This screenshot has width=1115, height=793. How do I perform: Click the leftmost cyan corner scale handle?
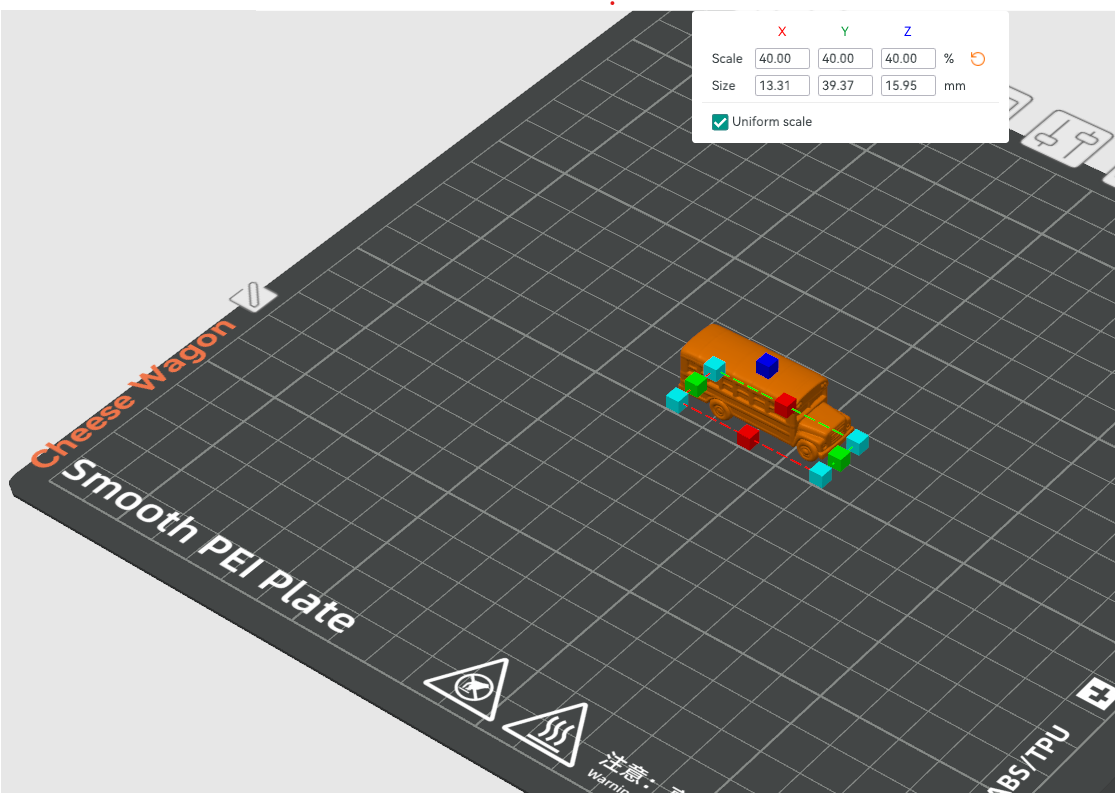pos(677,399)
